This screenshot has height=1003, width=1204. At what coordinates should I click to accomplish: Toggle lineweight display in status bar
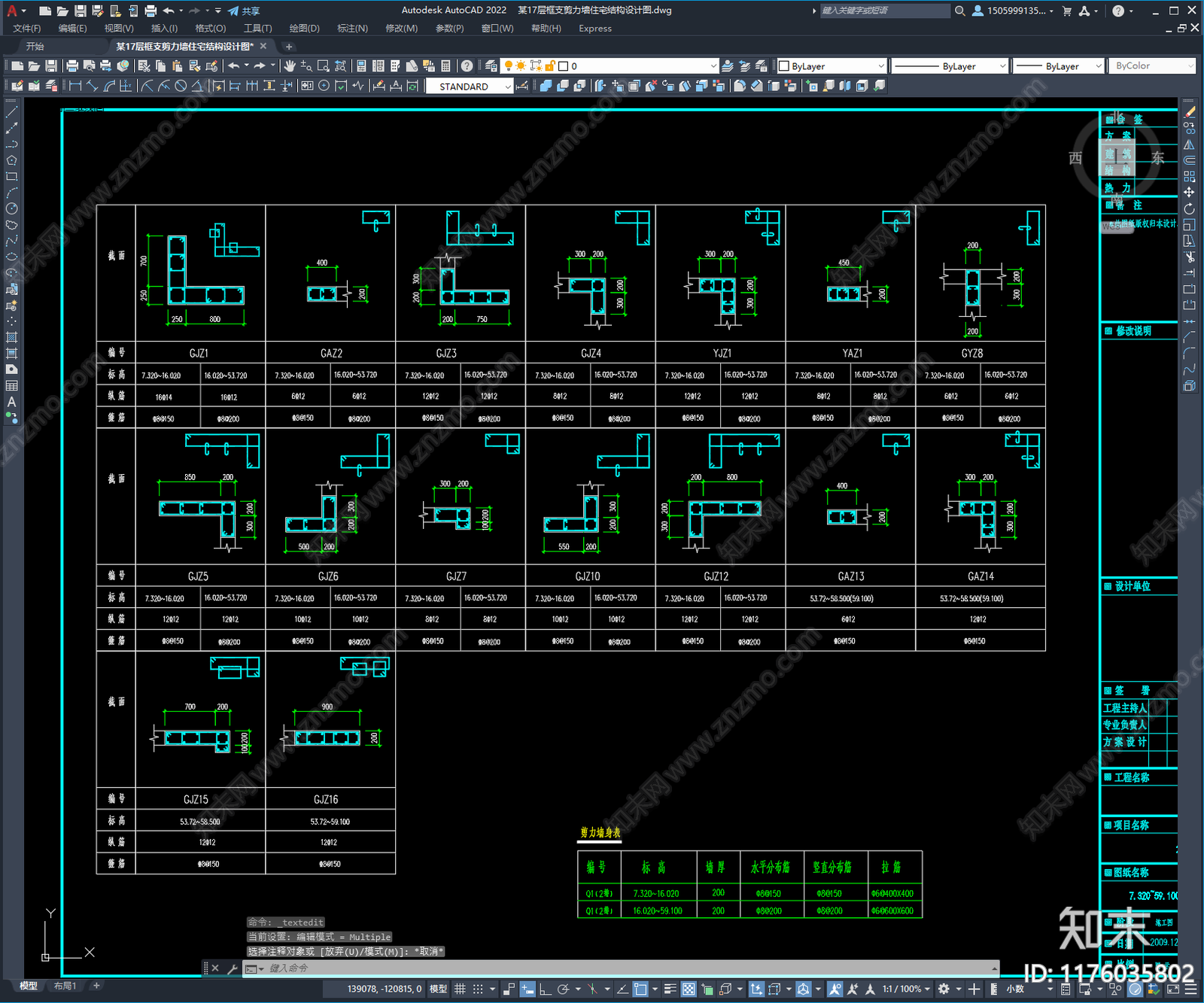pos(670,989)
